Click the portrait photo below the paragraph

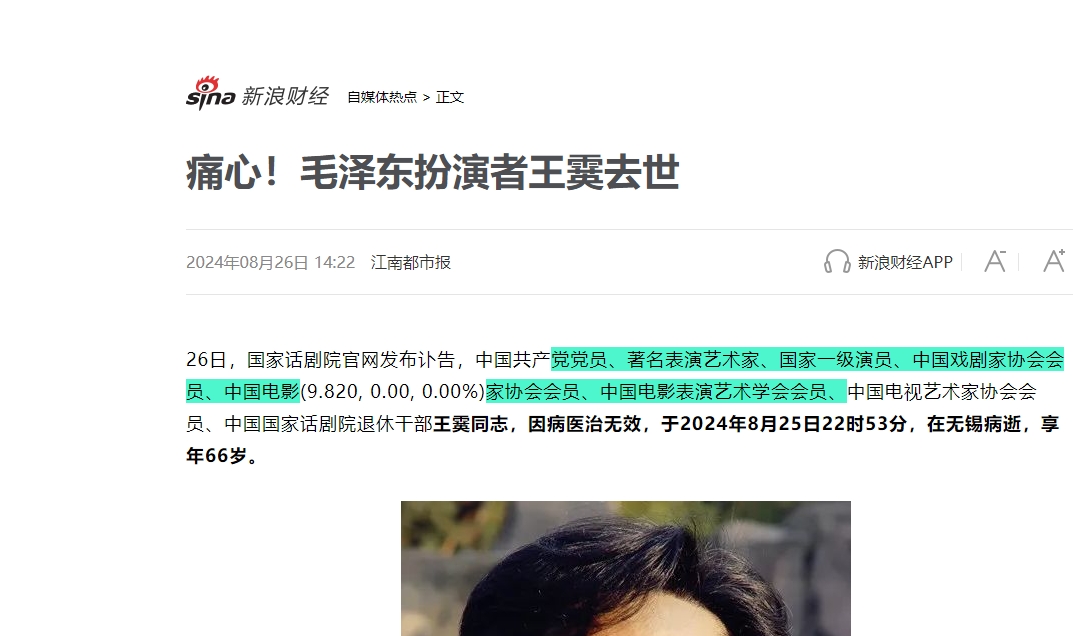[x=625, y=568]
